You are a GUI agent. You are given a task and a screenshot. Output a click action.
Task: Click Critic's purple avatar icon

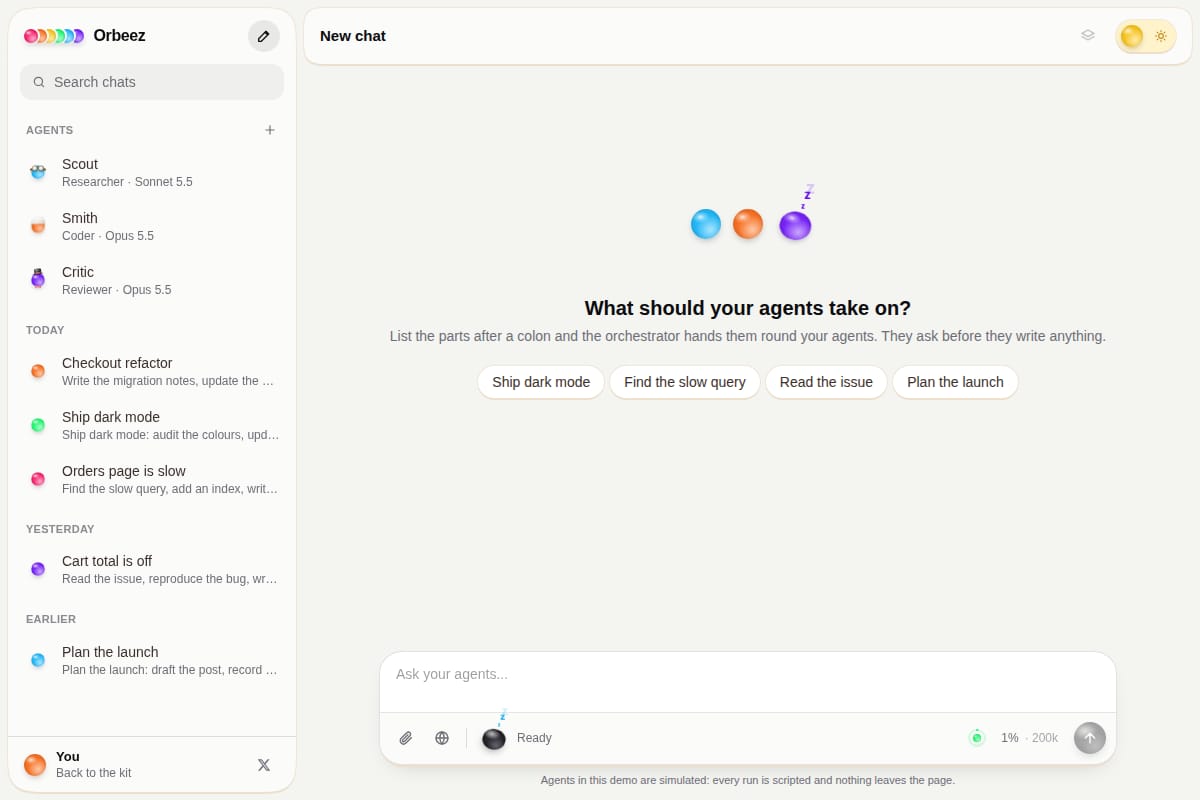(x=38, y=279)
